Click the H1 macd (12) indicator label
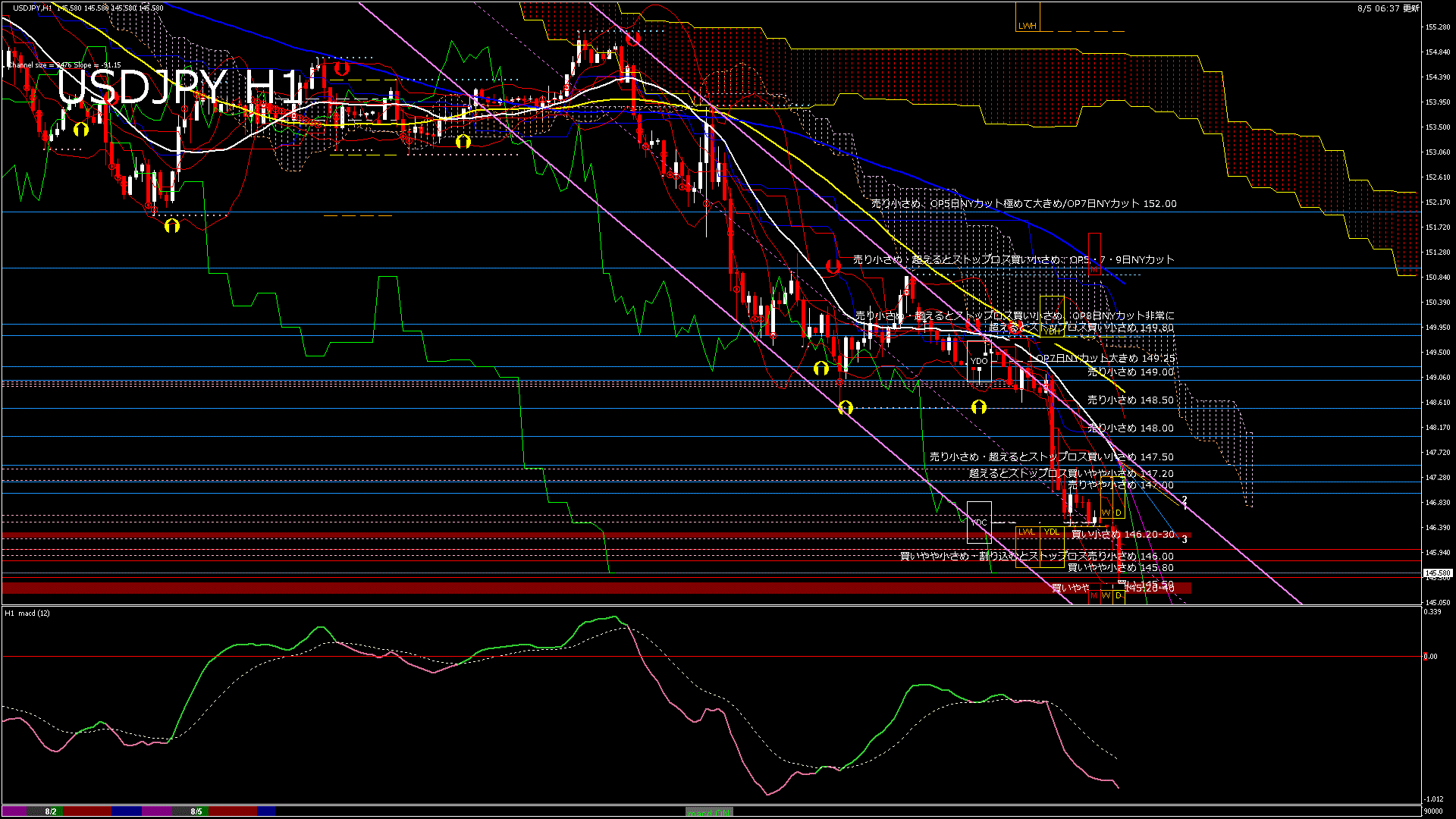The height and width of the screenshot is (819, 1456). point(27,613)
